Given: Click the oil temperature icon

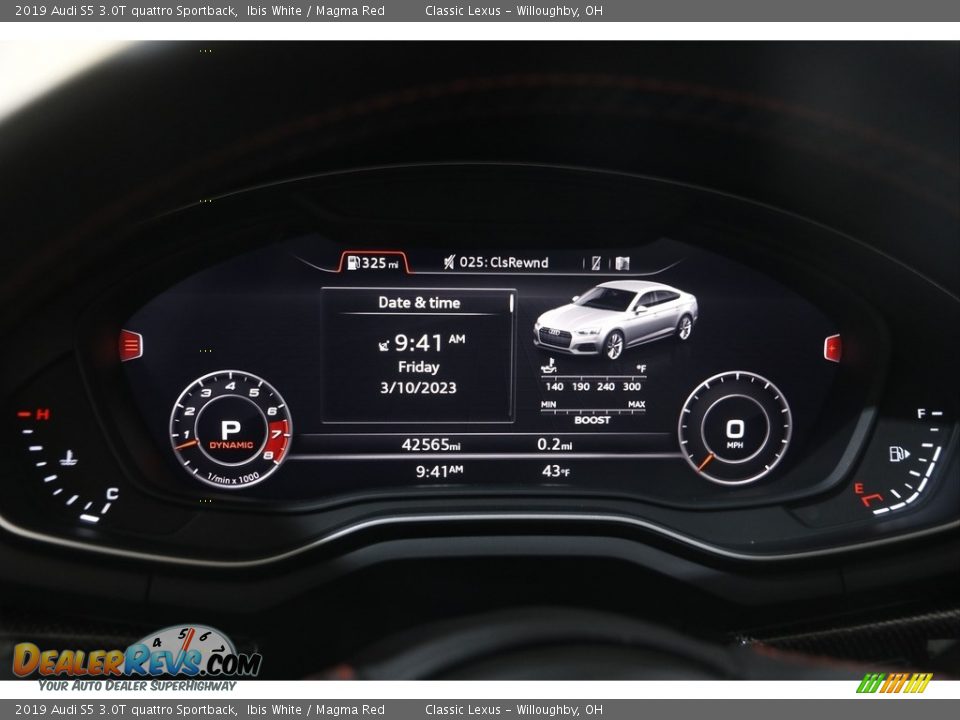Looking at the screenshot, I should click(x=549, y=367).
